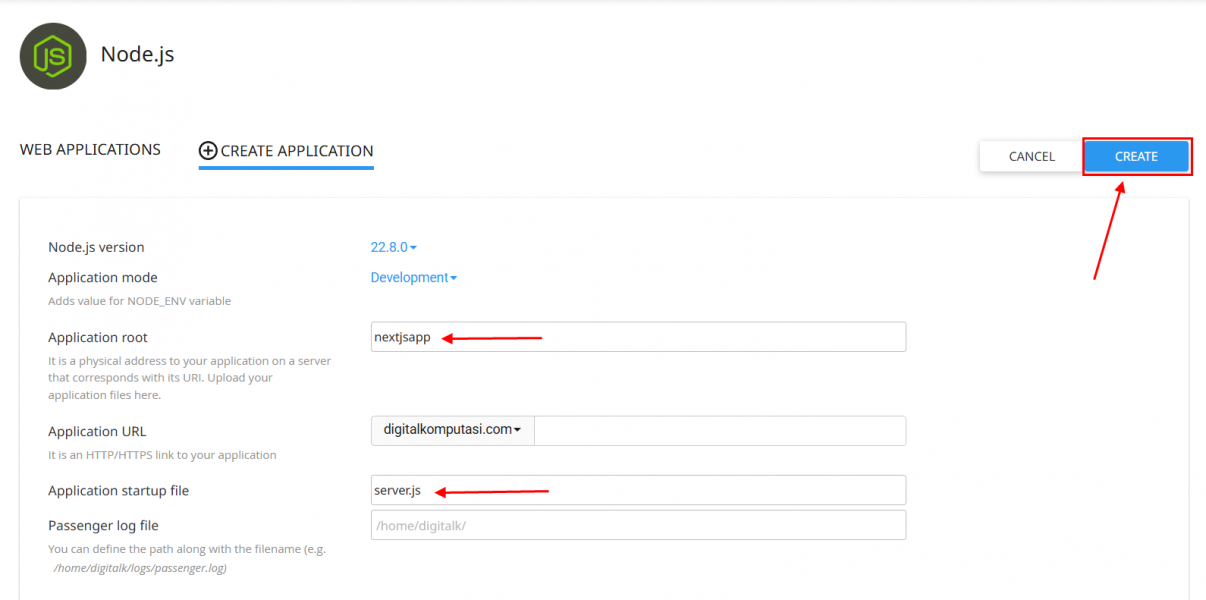Image resolution: width=1206 pixels, height=600 pixels.
Task: Click the Application startup file label
Action: click(118, 490)
